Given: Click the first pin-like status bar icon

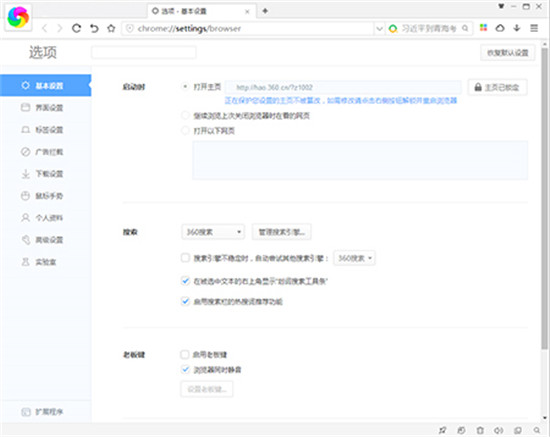Looking at the screenshot, I should pyautogui.click(x=442, y=430).
